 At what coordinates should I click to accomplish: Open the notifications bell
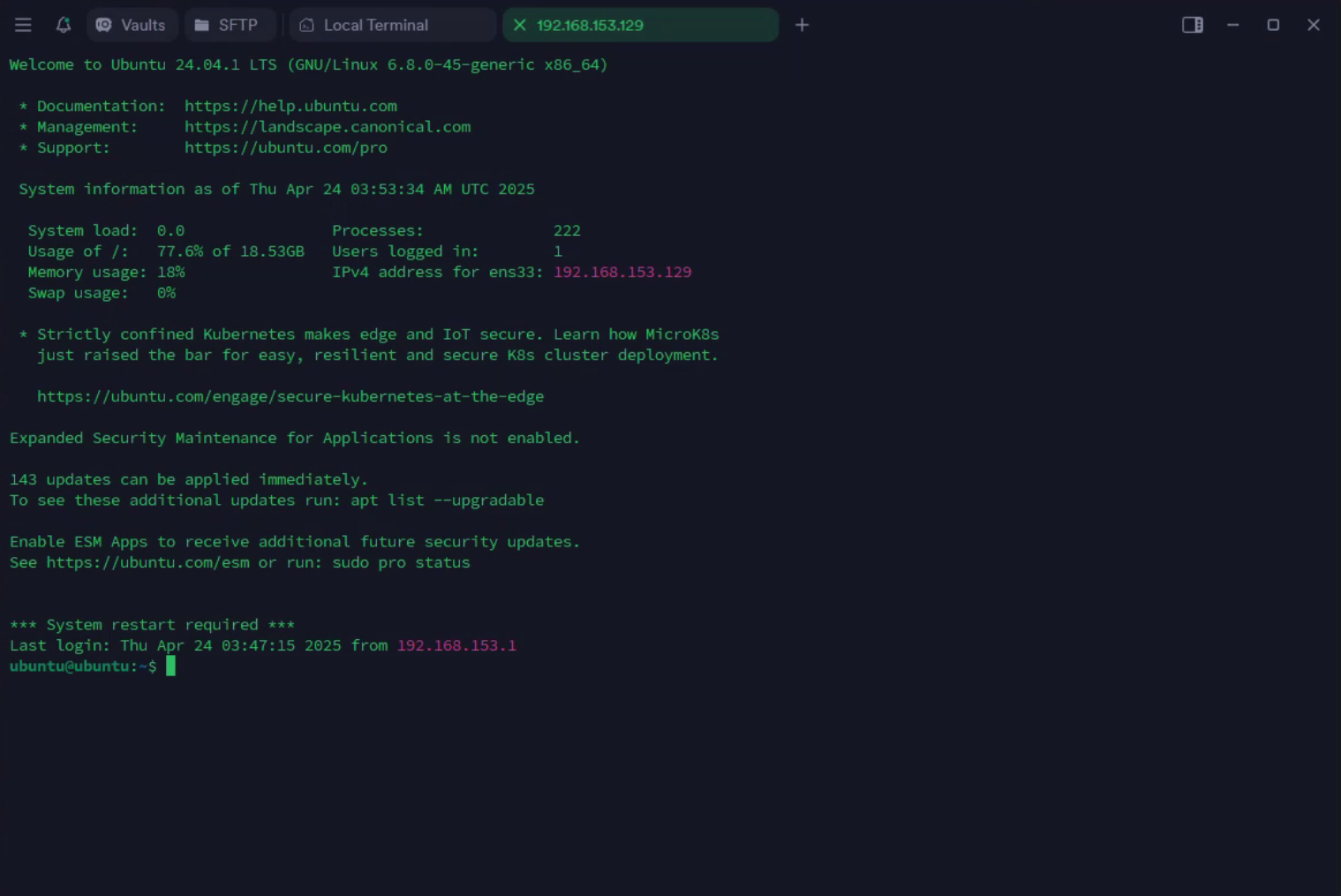(63, 25)
